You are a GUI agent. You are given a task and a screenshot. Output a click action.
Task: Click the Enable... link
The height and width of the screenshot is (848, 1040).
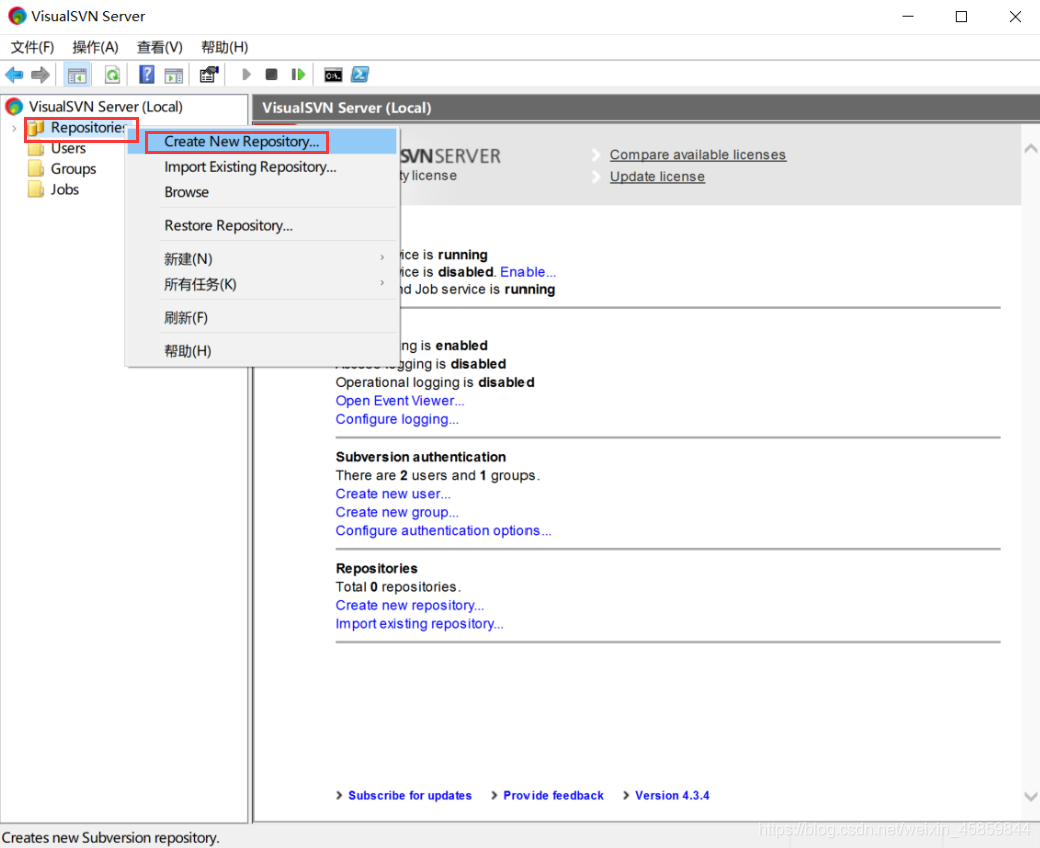click(x=528, y=272)
